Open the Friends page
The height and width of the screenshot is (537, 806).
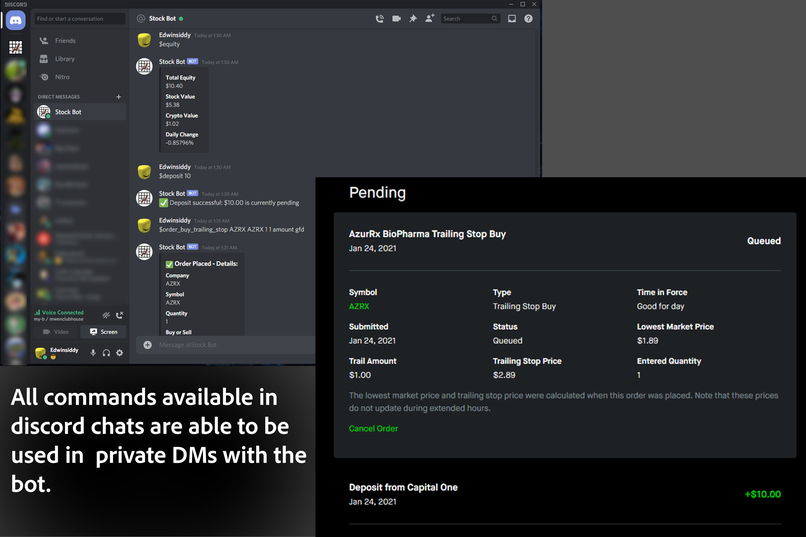80,41
